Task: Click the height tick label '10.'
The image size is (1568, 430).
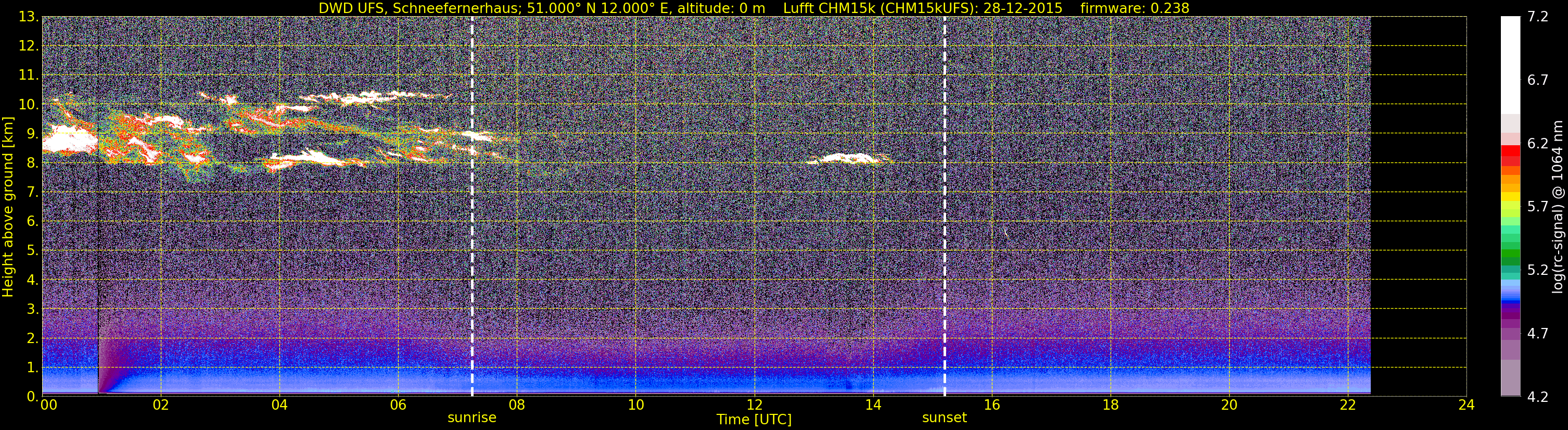Action: [28, 104]
